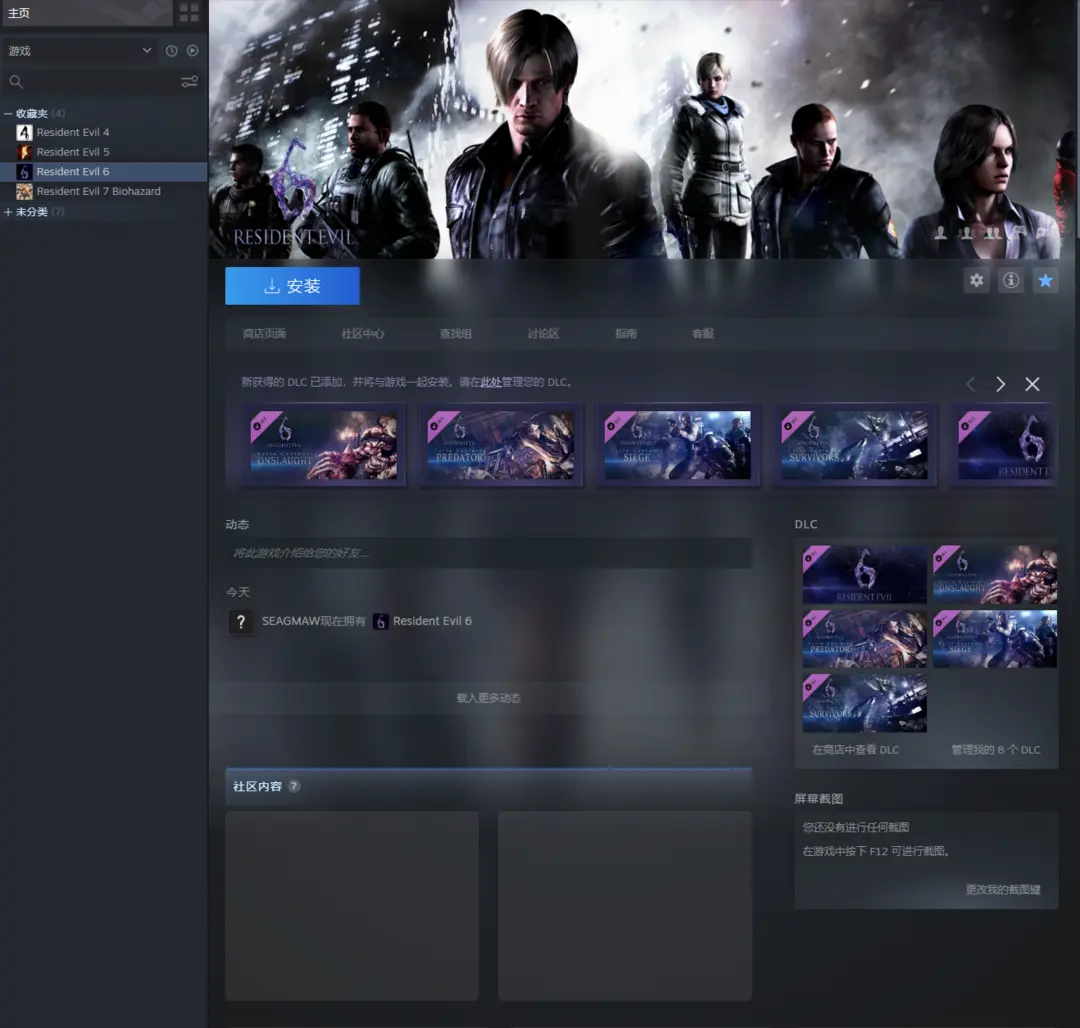Open Predator DLC card in carousel

501,445
